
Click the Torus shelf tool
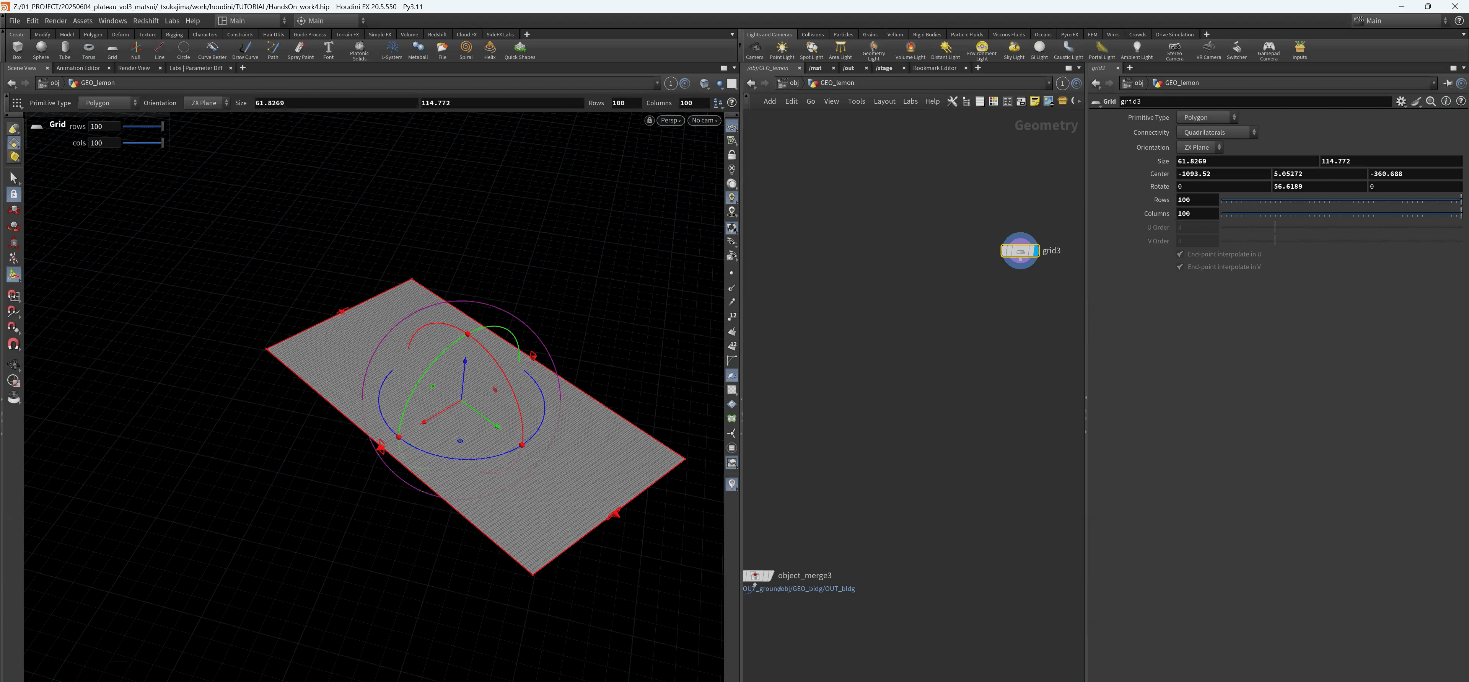[x=89, y=49]
